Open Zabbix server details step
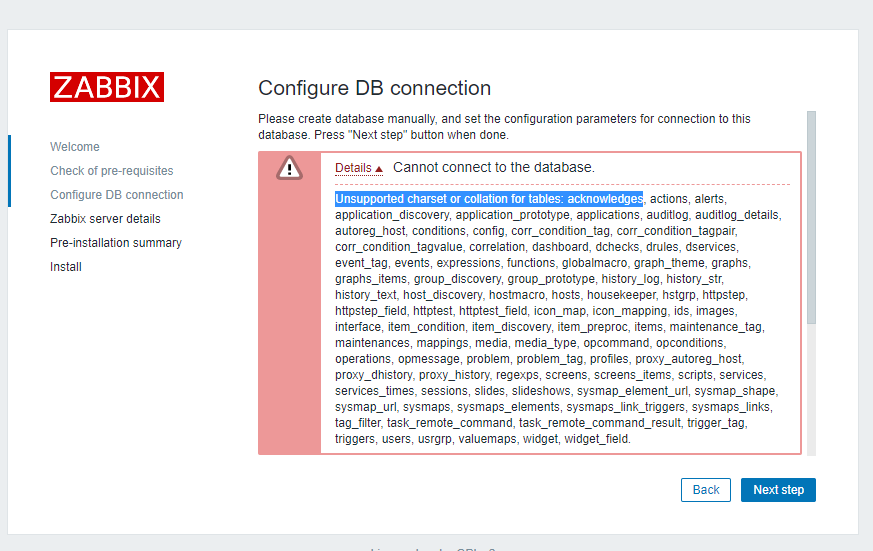Screen dimensions: 873x551 click(105, 219)
